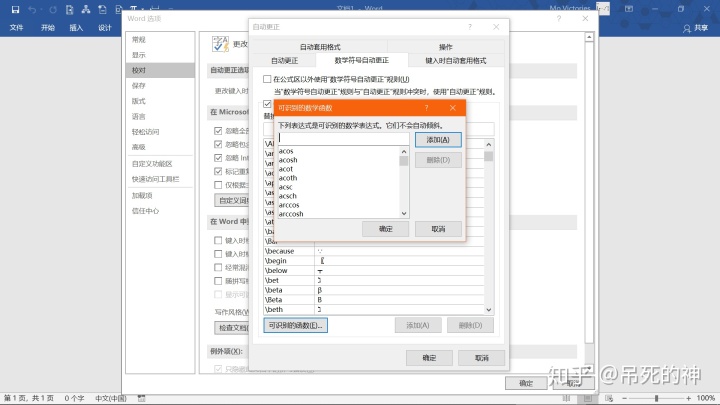This screenshot has width=720, height=405.
Task: Toggle the checked box left of orange title bar
Action: pos(267,104)
